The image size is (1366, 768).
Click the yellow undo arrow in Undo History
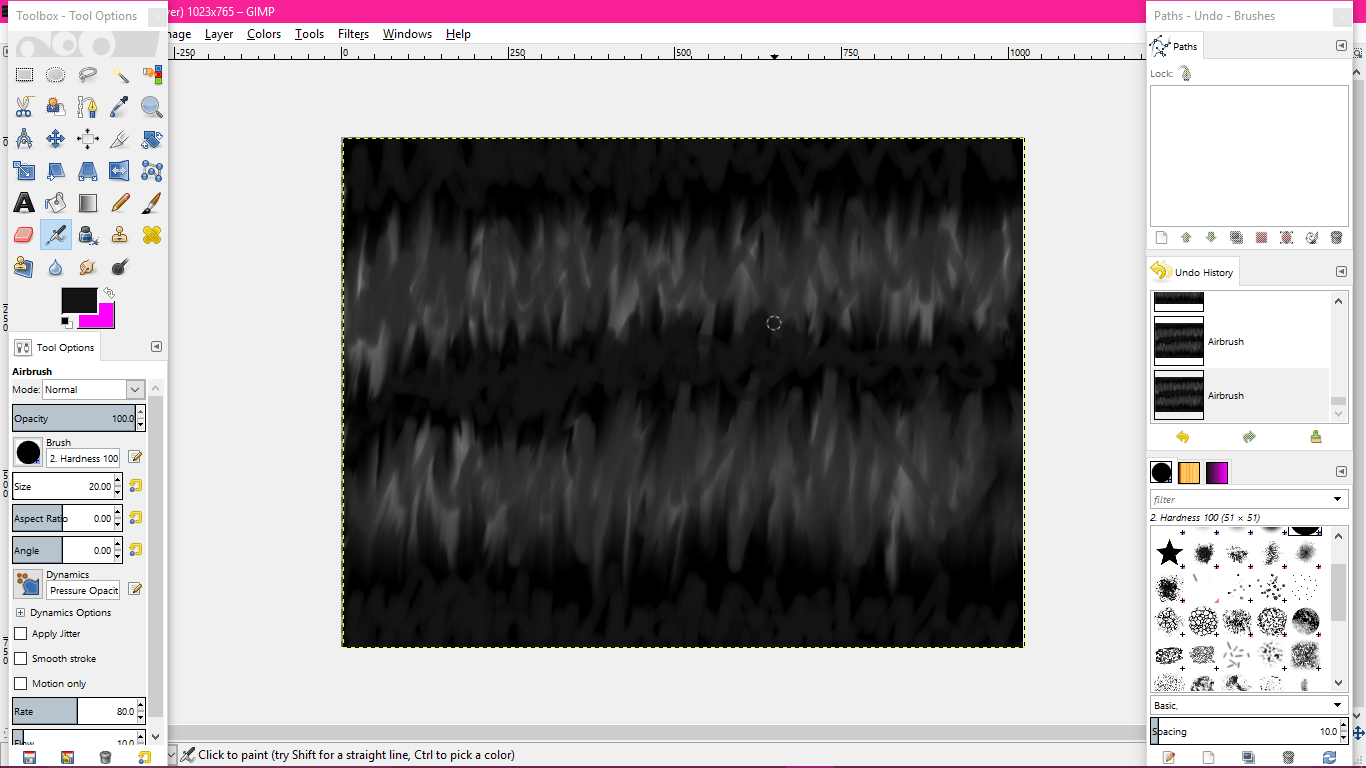(1183, 437)
